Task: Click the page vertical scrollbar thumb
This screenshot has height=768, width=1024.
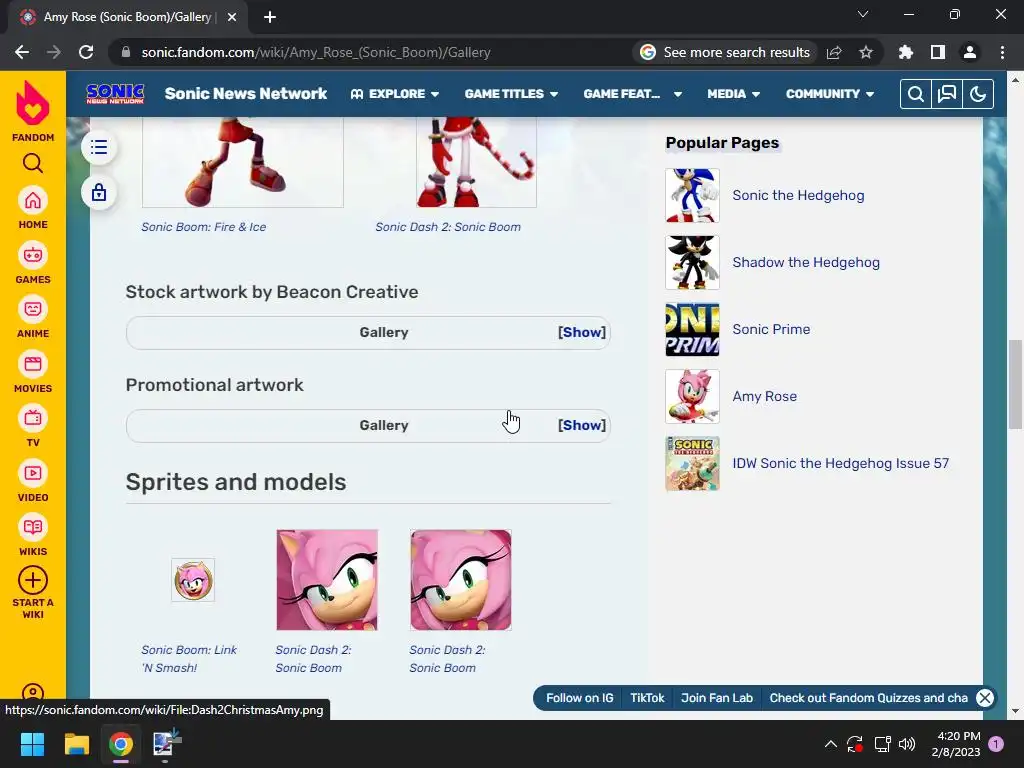Action: coord(1015,384)
